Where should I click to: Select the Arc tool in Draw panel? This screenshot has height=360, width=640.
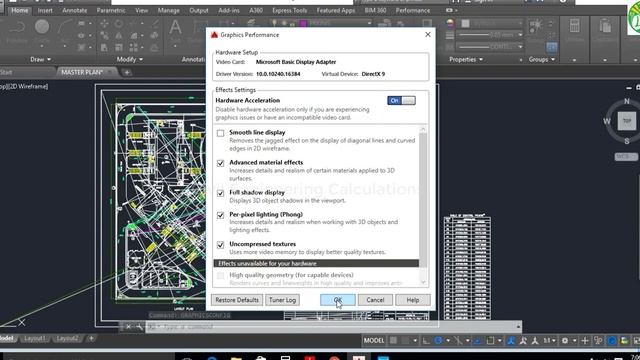pyautogui.click(x=64, y=27)
